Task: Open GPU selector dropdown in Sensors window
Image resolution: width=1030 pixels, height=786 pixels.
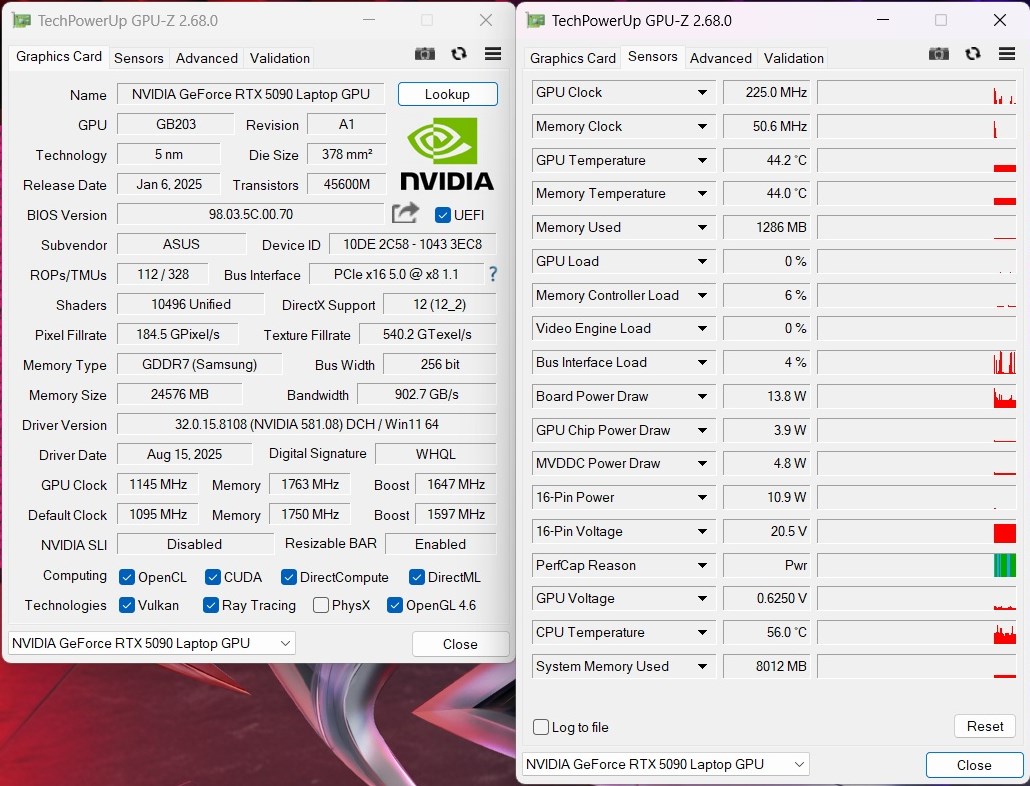Action: 666,764
